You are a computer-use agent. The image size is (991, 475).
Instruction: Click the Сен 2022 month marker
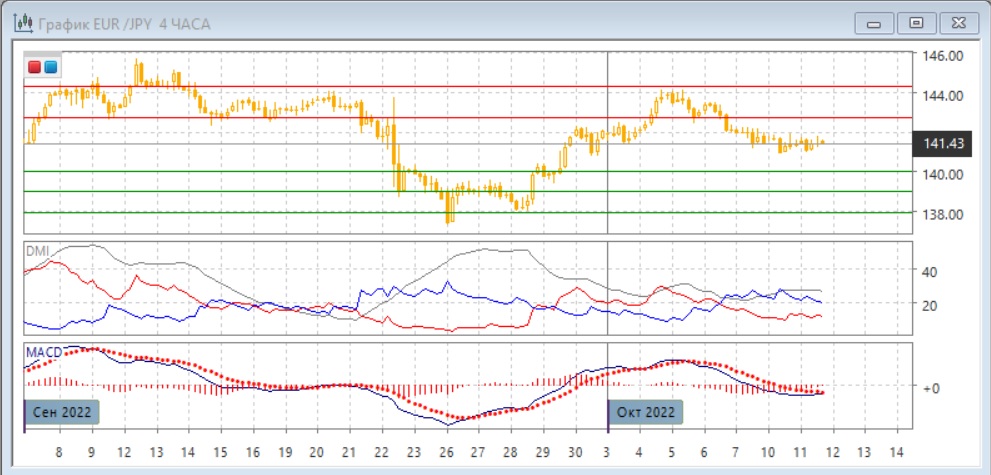(x=61, y=412)
